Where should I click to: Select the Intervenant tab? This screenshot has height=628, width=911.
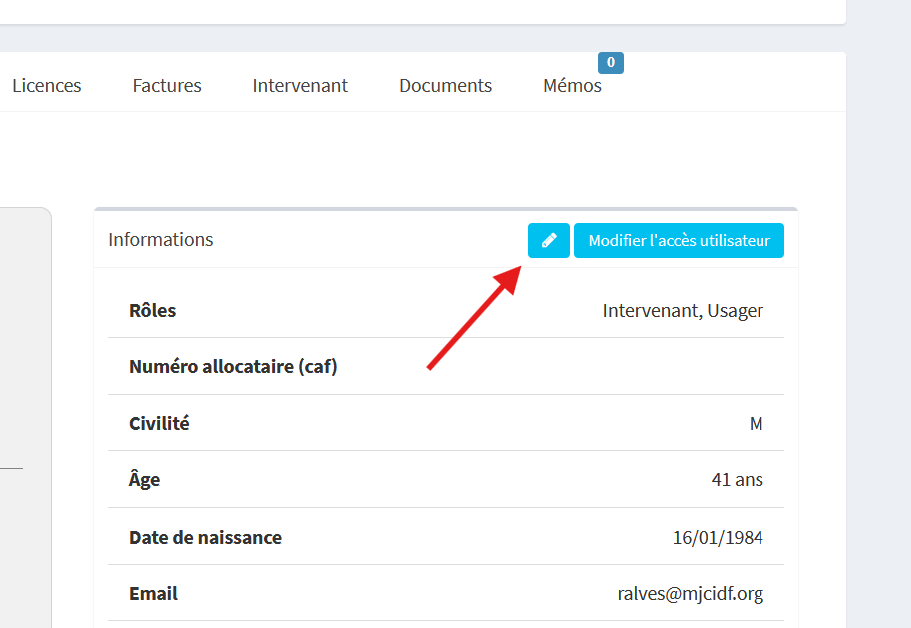[x=300, y=85]
